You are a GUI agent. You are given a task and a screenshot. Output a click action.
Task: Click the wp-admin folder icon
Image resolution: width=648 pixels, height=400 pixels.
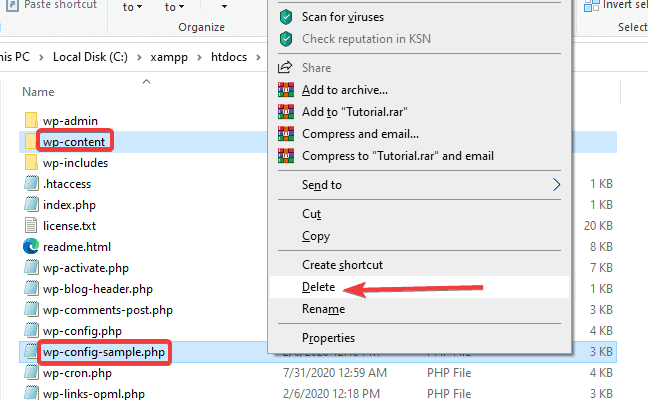(x=31, y=121)
